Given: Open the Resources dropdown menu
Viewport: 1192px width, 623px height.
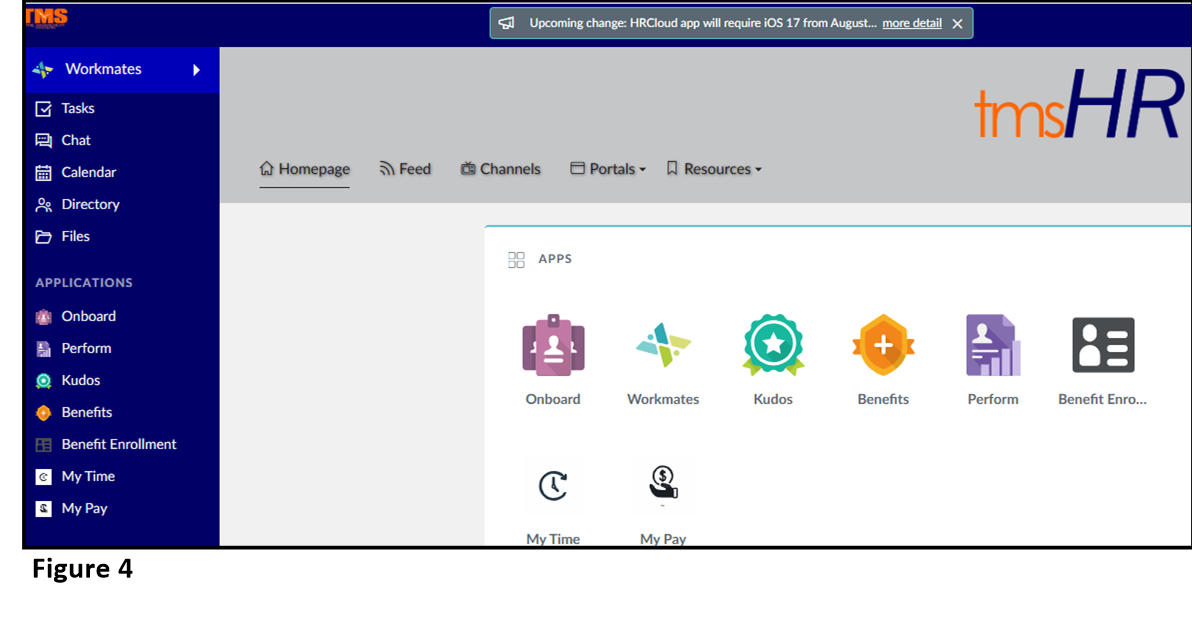Looking at the screenshot, I should pos(714,169).
